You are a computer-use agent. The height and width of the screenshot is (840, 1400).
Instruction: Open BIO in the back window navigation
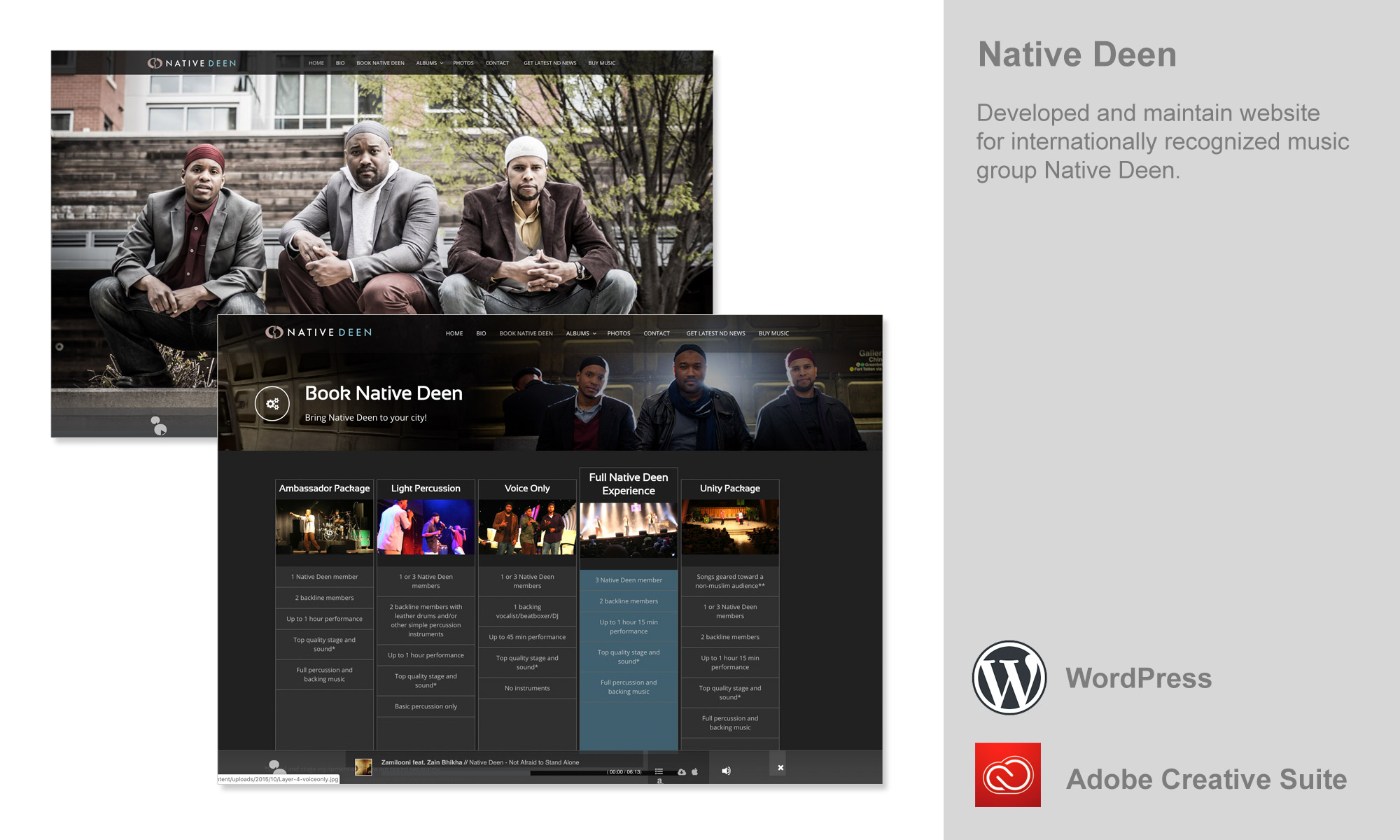tap(340, 63)
